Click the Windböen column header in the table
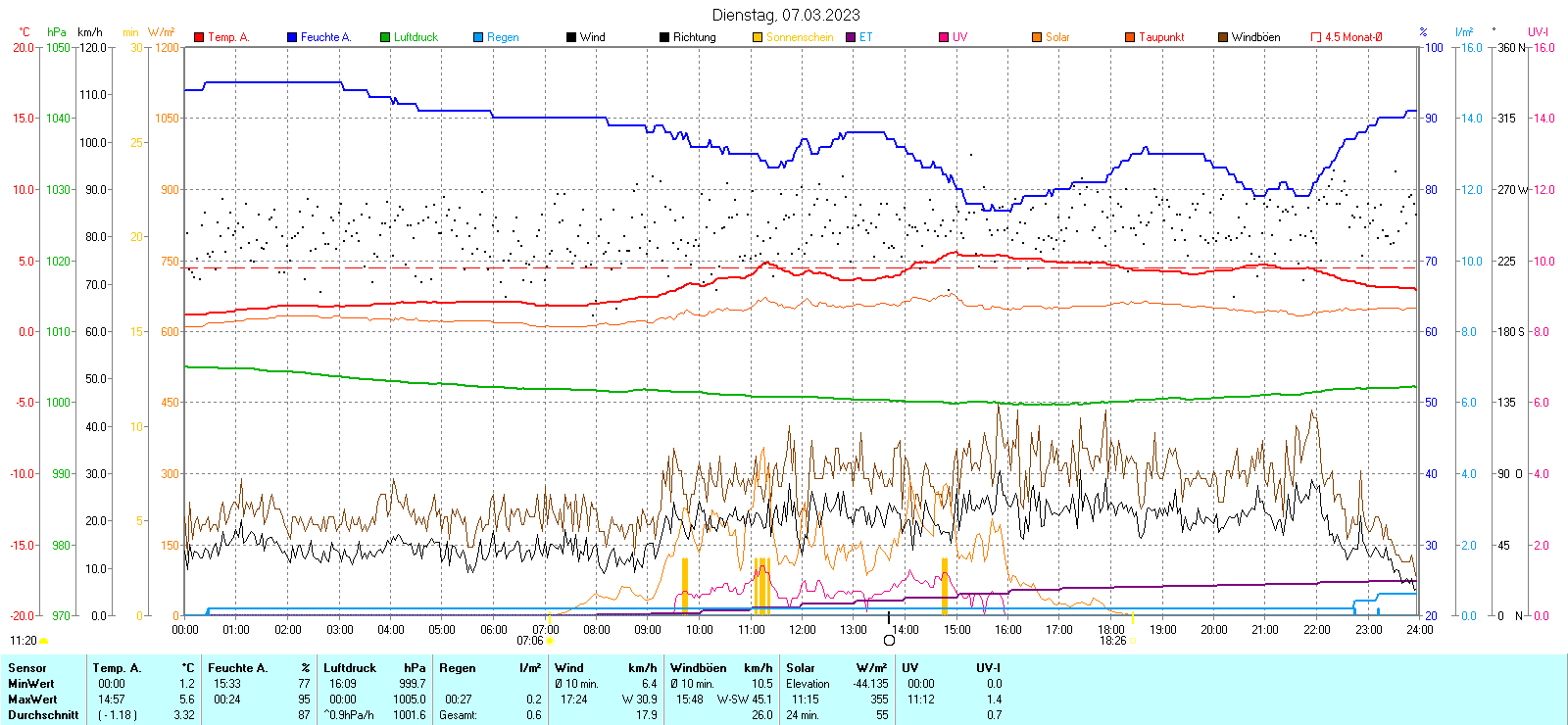The image size is (1568, 725). pos(699,668)
